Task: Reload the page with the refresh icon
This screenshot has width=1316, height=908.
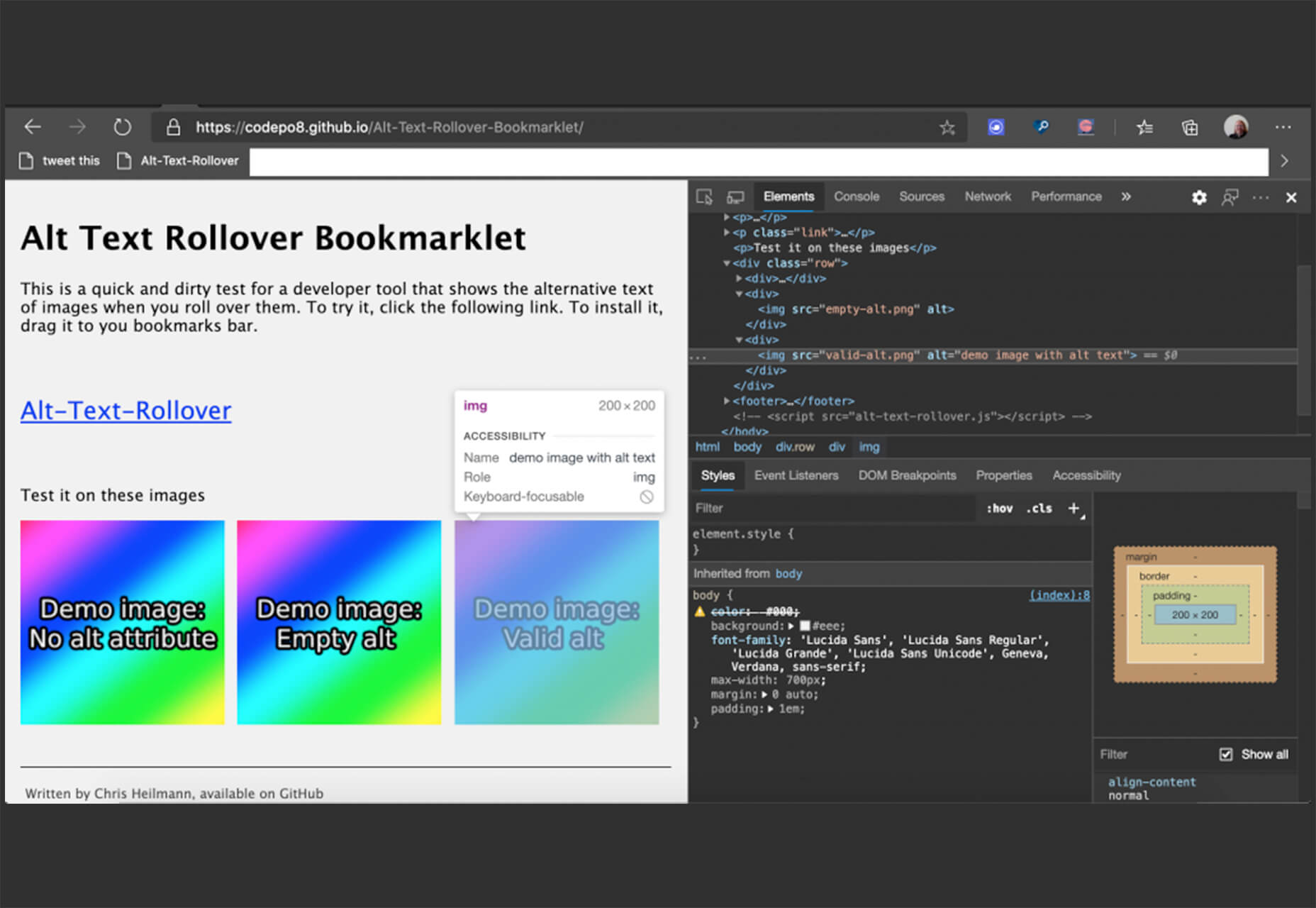Action: [123, 127]
